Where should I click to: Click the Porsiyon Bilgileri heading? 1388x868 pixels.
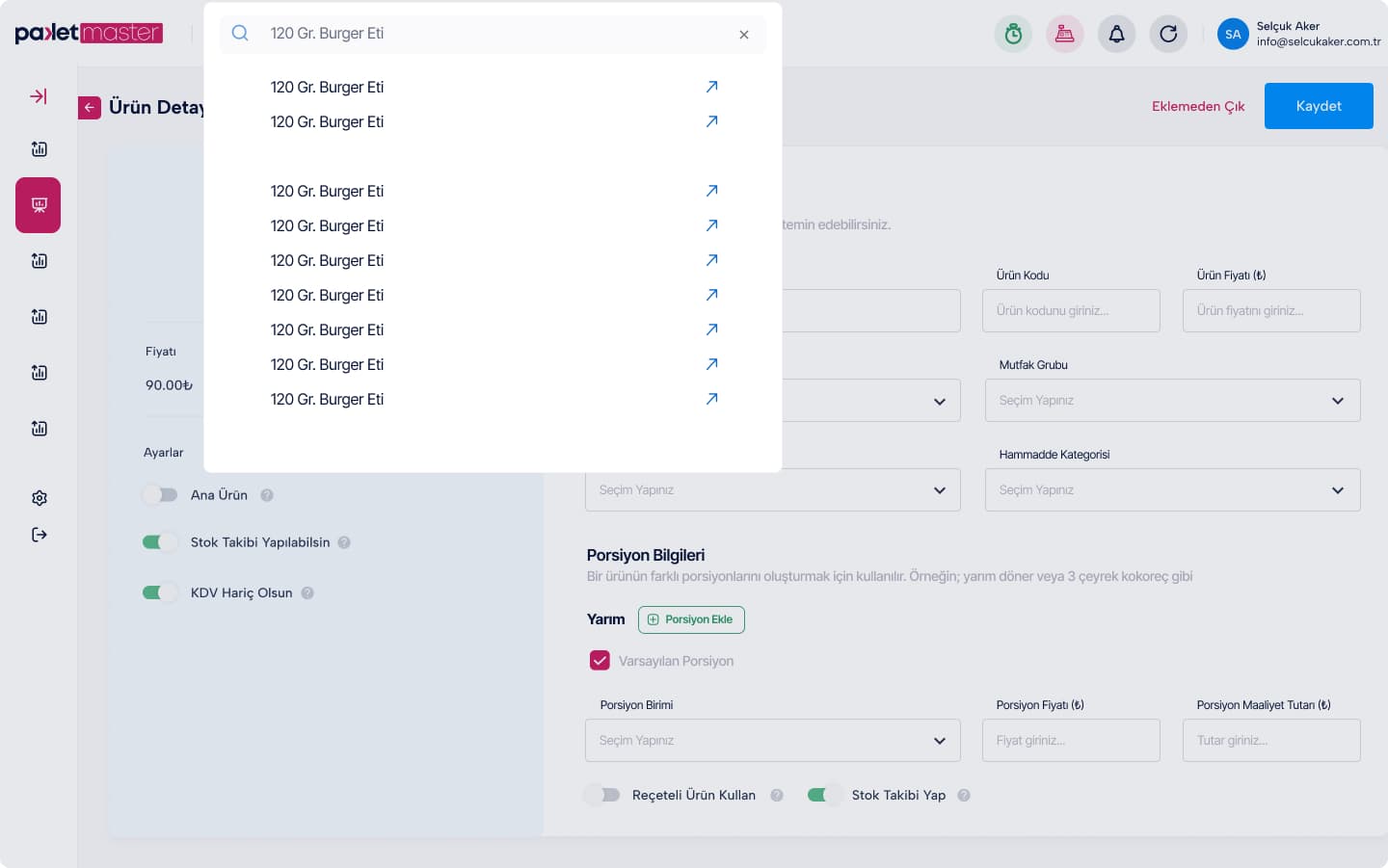646,555
